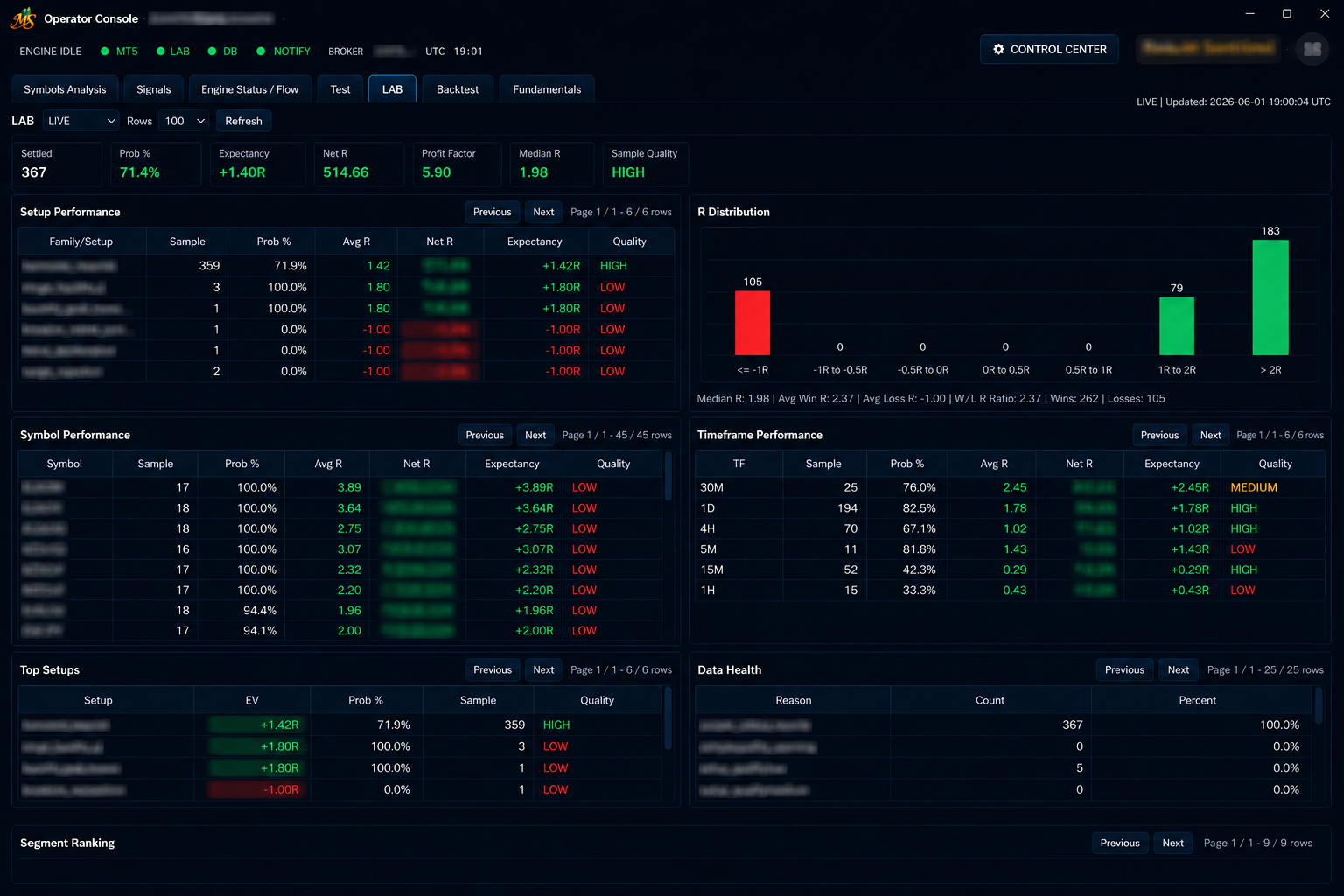Click Previous in Data Health panel
This screenshot has width=1344, height=896.
coord(1124,670)
